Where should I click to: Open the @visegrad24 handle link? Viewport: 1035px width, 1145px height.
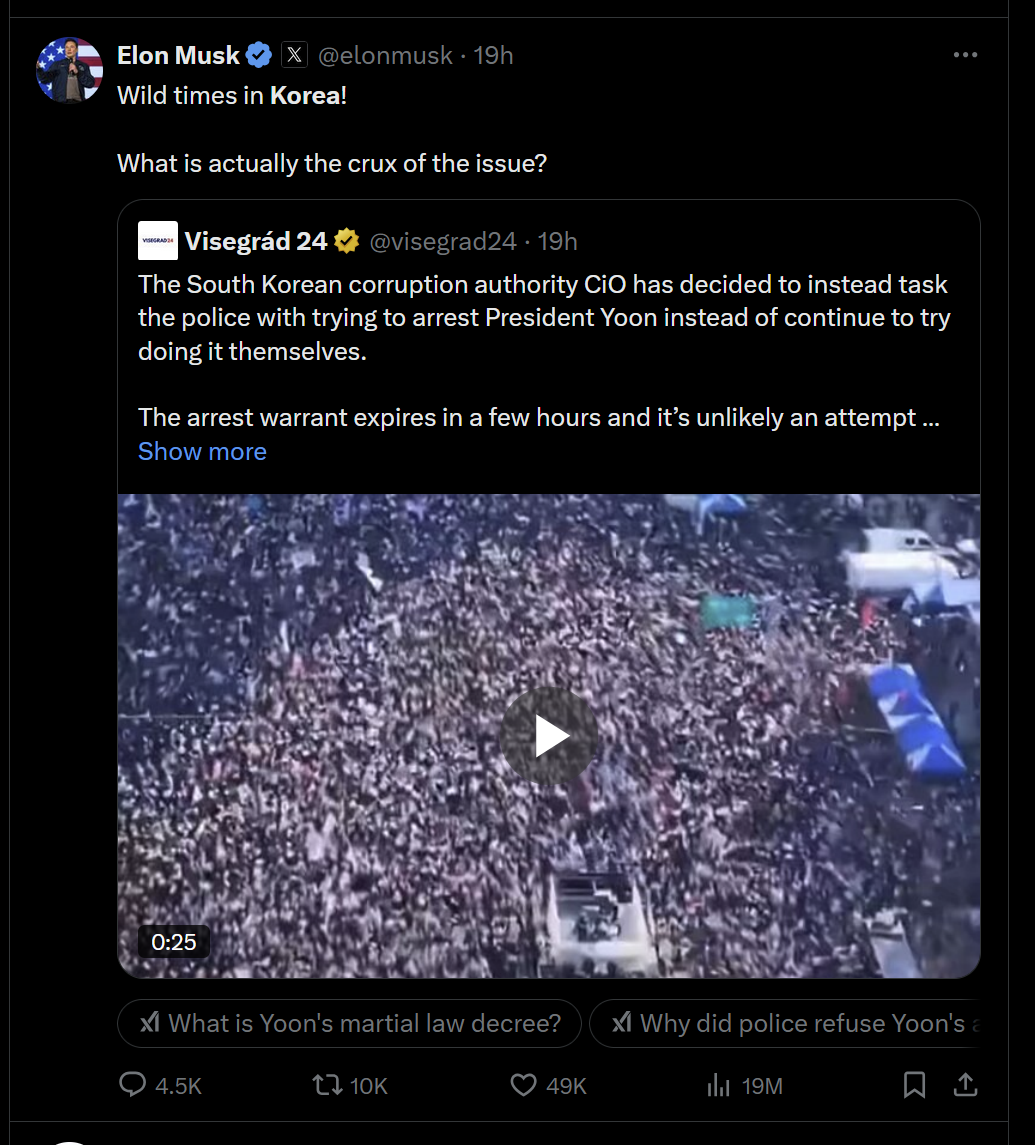pyautogui.click(x=443, y=241)
